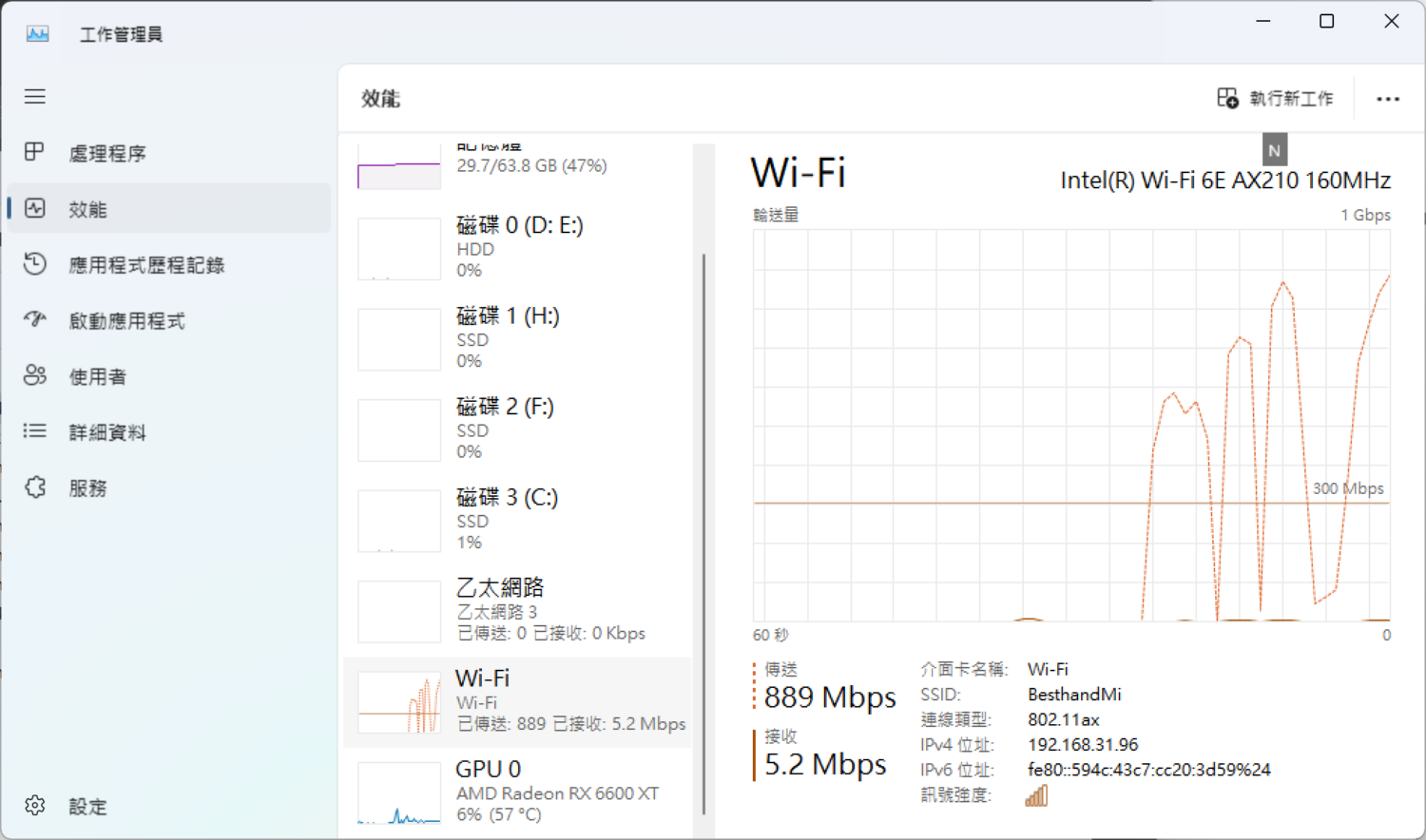
Task: Select 磁碟 1 (H:) SSD entry
Action: point(518,338)
